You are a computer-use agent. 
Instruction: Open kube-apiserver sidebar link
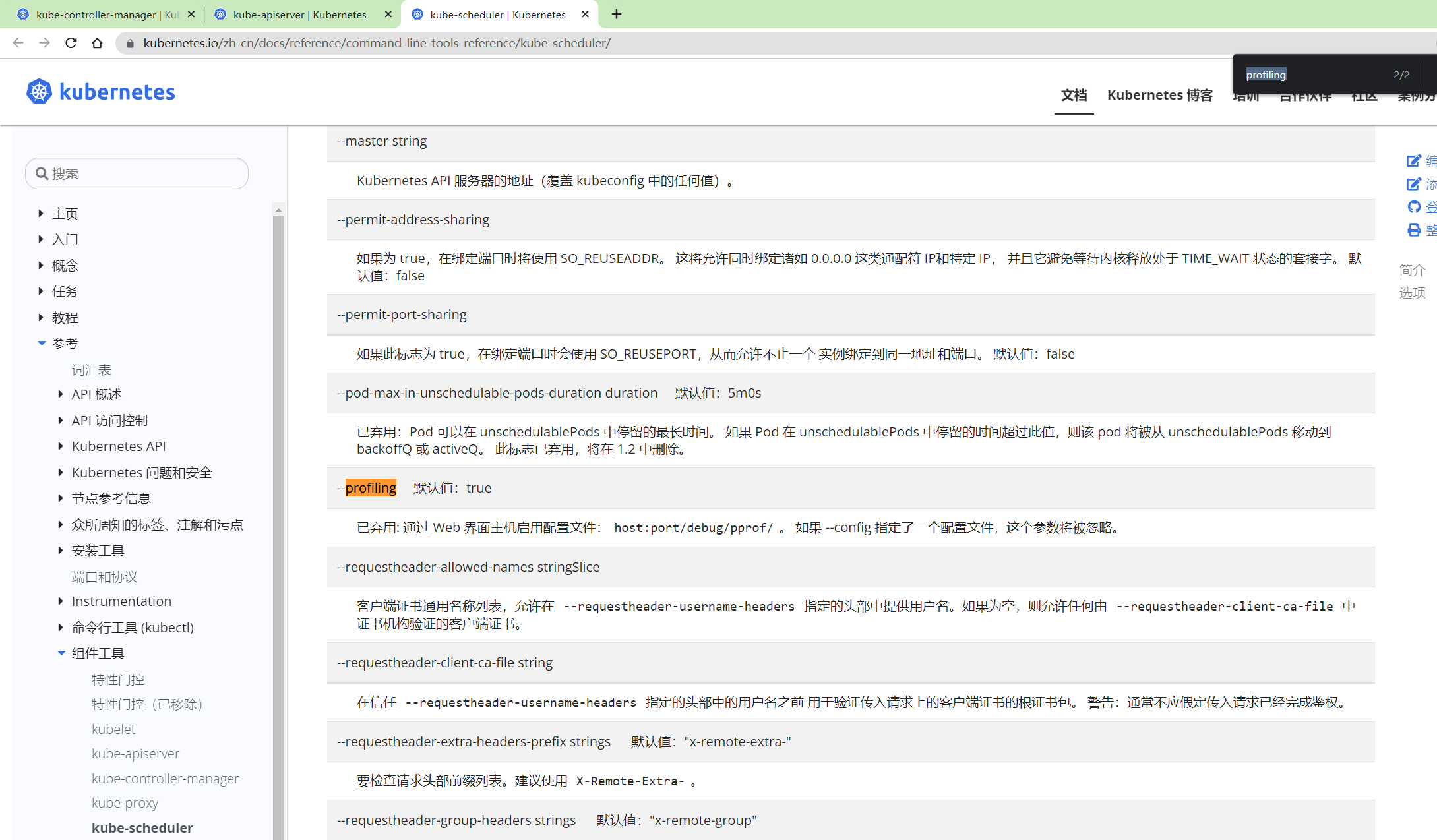136,754
